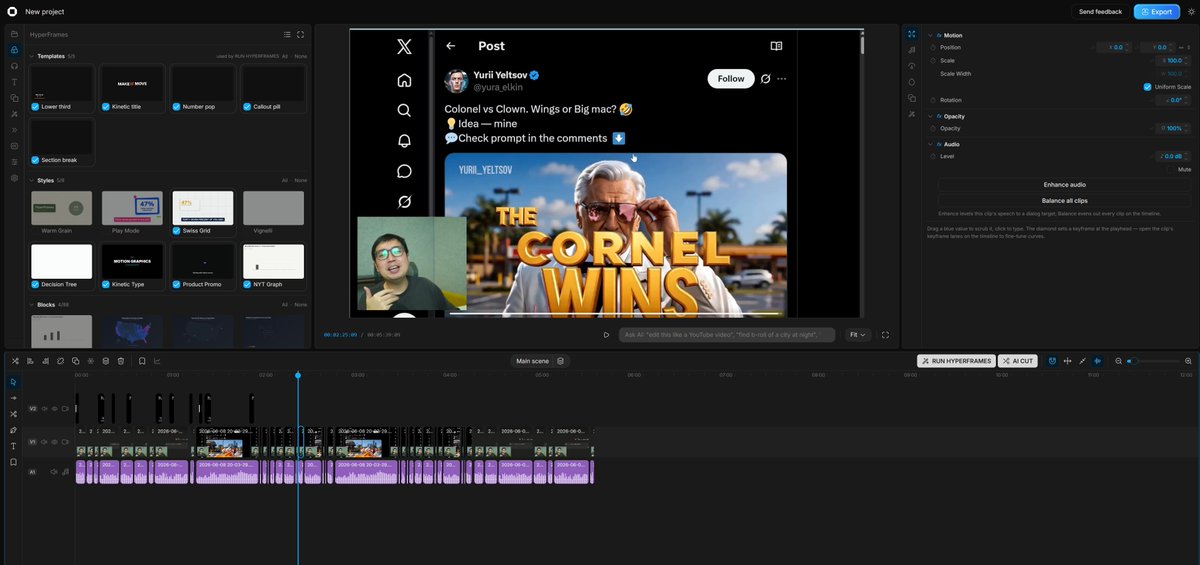
Task: Collapse the Blocks section
Action: click(x=31, y=304)
